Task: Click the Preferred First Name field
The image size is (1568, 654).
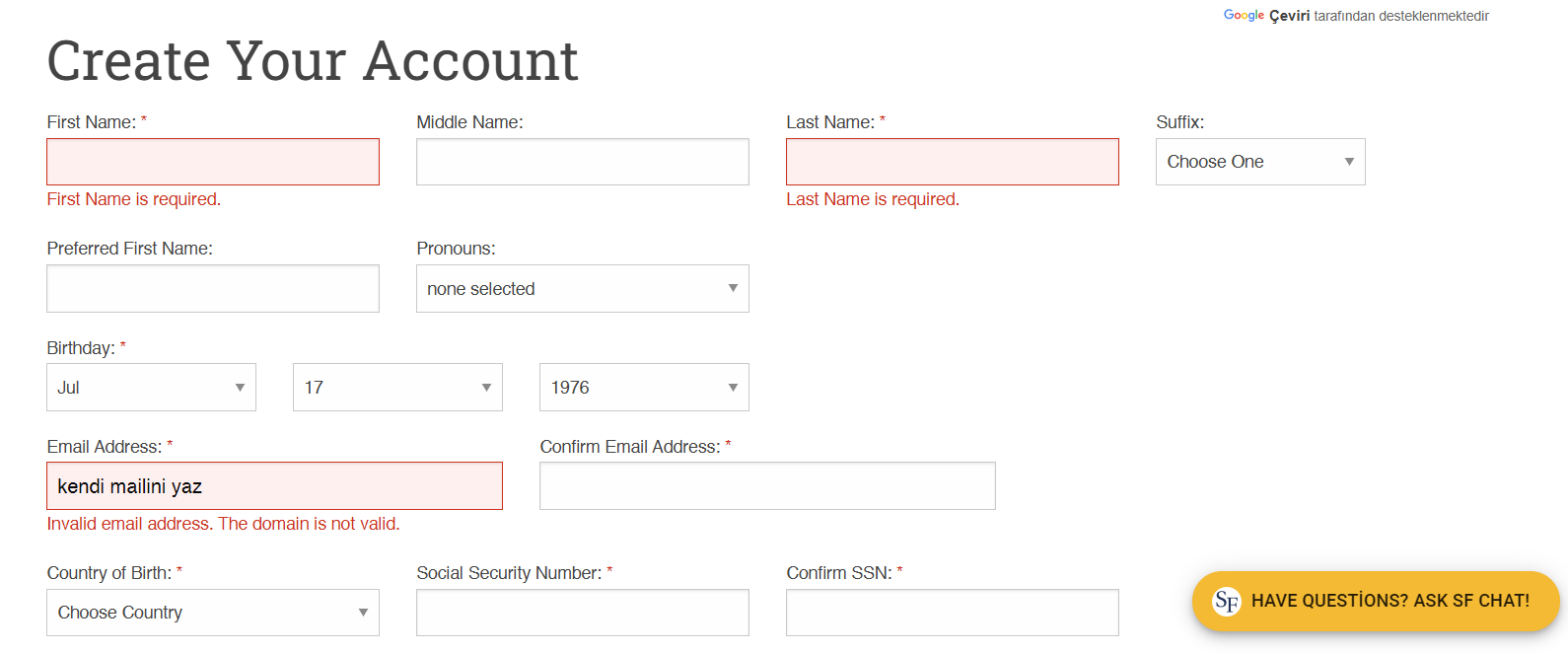Action: 213,288
